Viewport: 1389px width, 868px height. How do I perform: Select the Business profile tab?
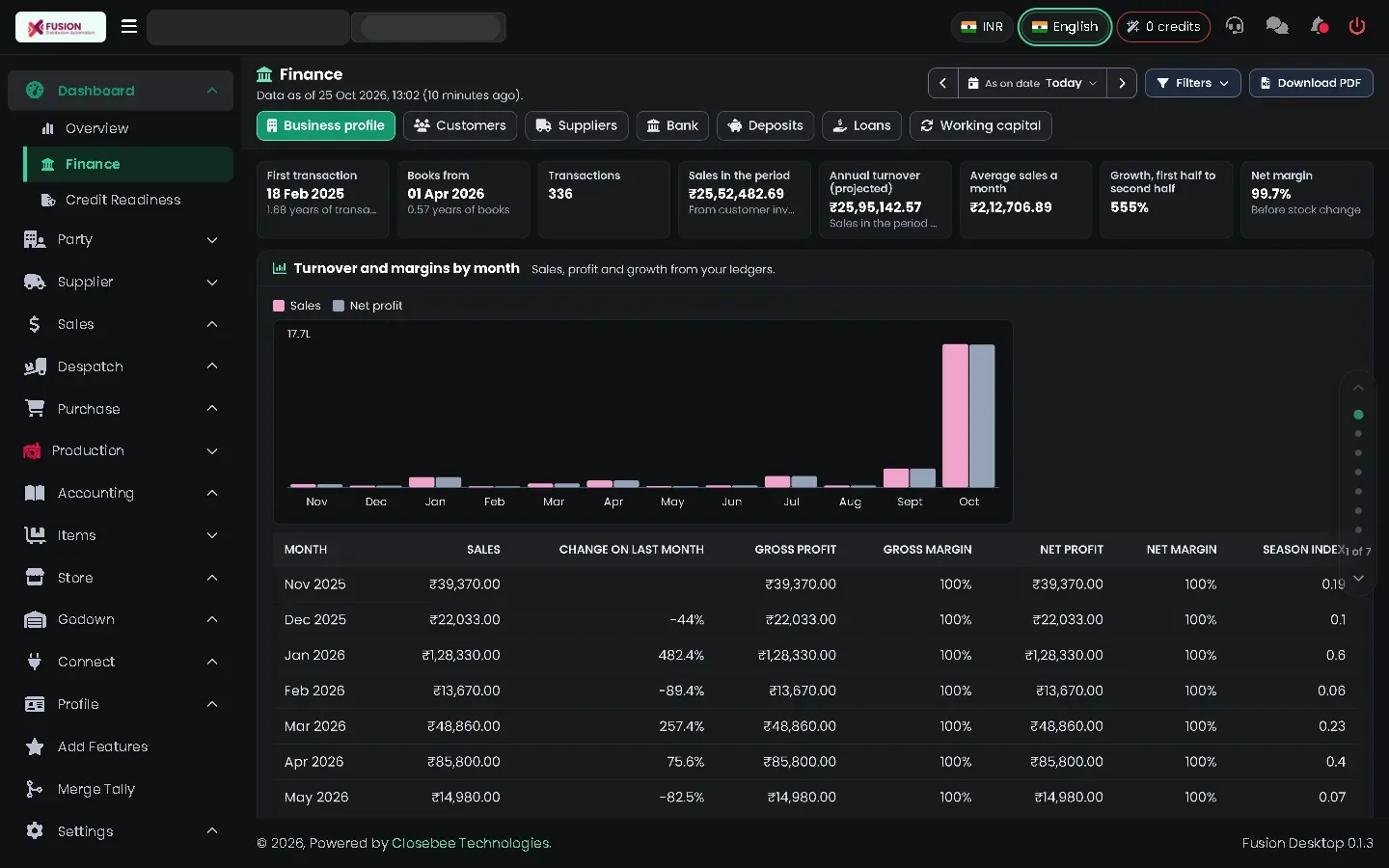326,125
